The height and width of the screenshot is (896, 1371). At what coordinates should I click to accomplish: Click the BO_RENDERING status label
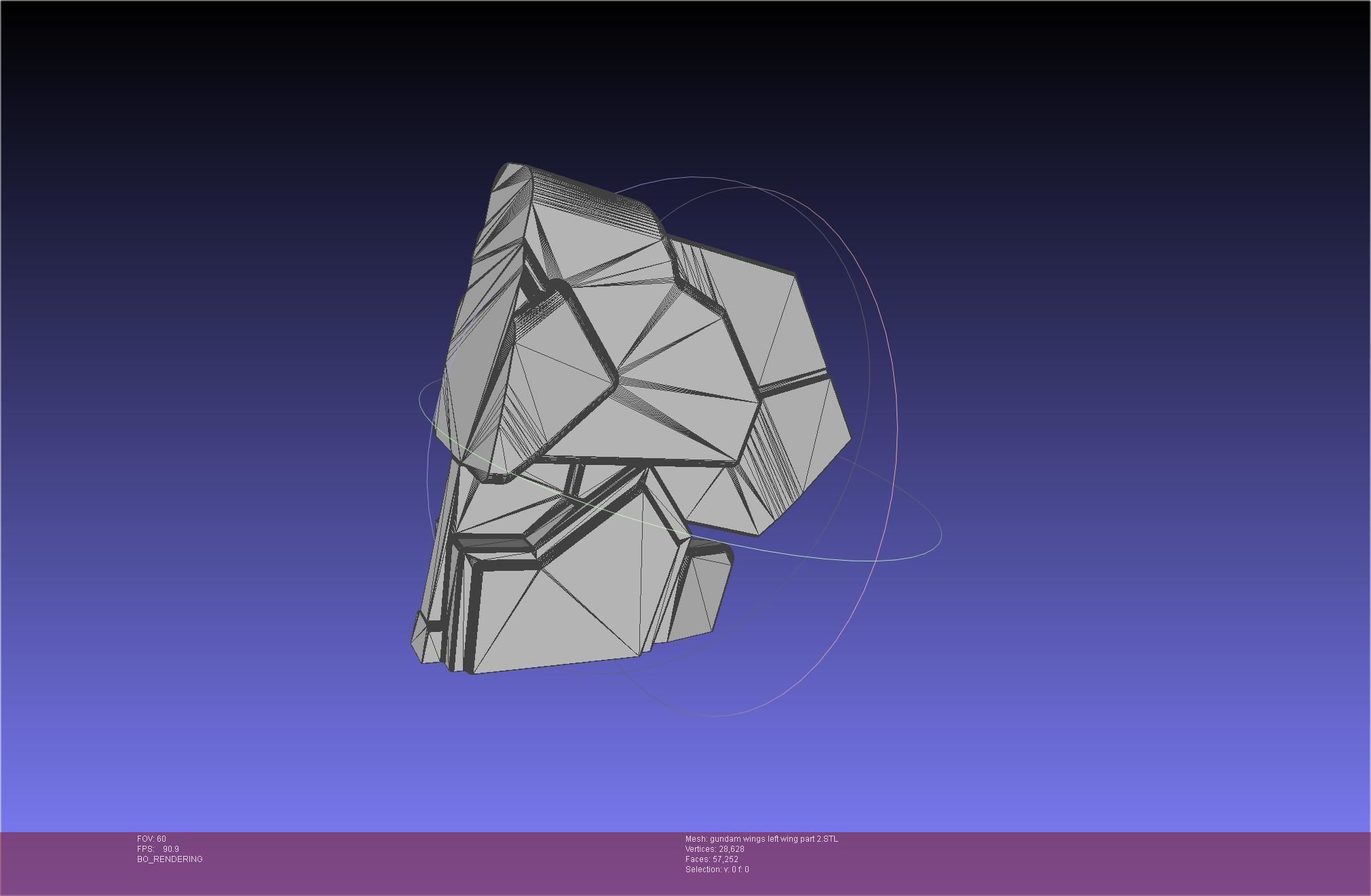point(170,859)
